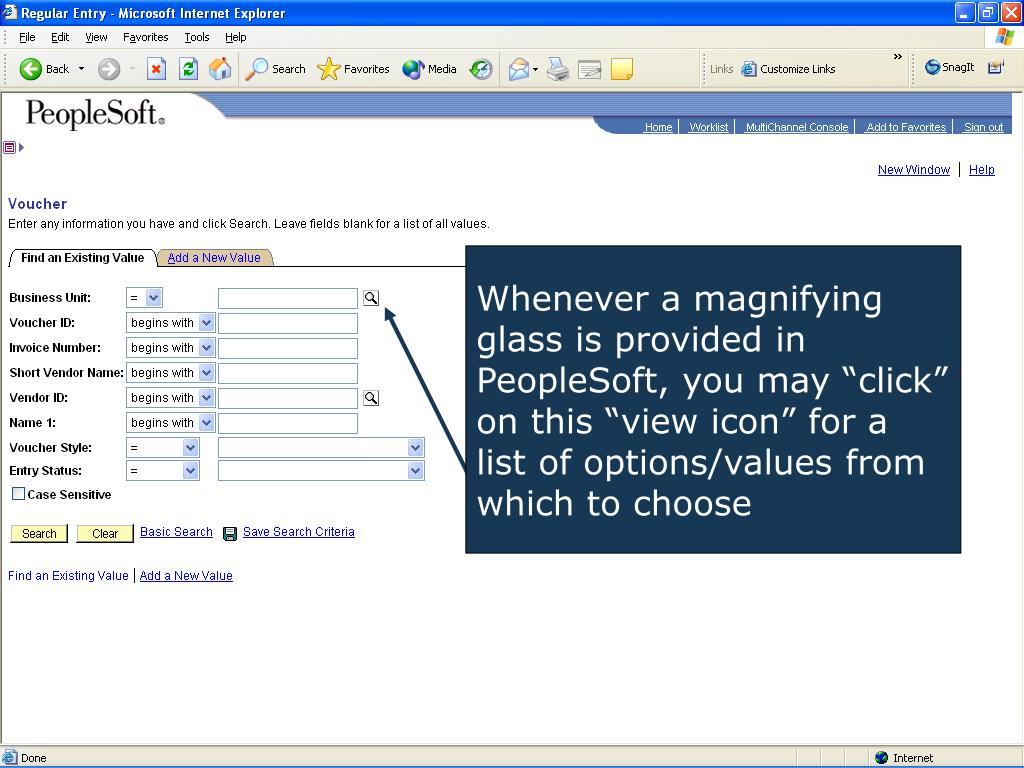Open the Back history dropdown arrow
The height and width of the screenshot is (768, 1024).
(x=82, y=69)
